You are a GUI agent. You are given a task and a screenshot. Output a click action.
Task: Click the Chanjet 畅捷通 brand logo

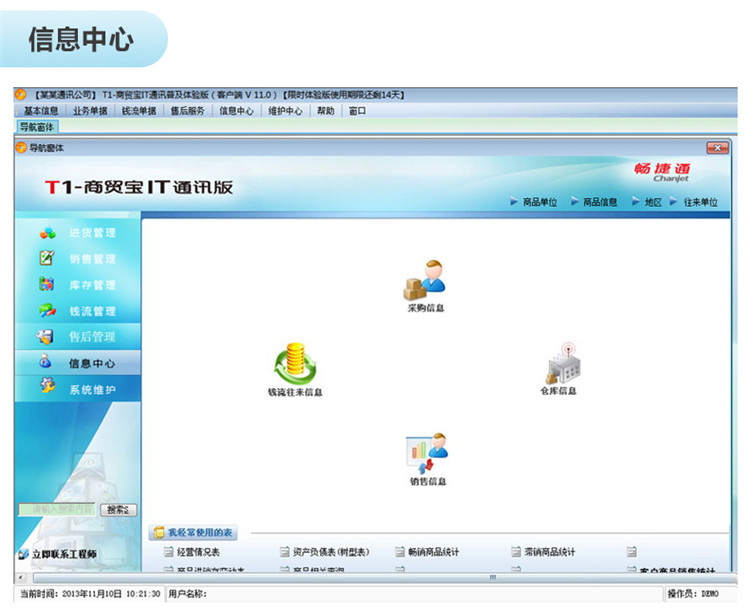tap(663, 172)
